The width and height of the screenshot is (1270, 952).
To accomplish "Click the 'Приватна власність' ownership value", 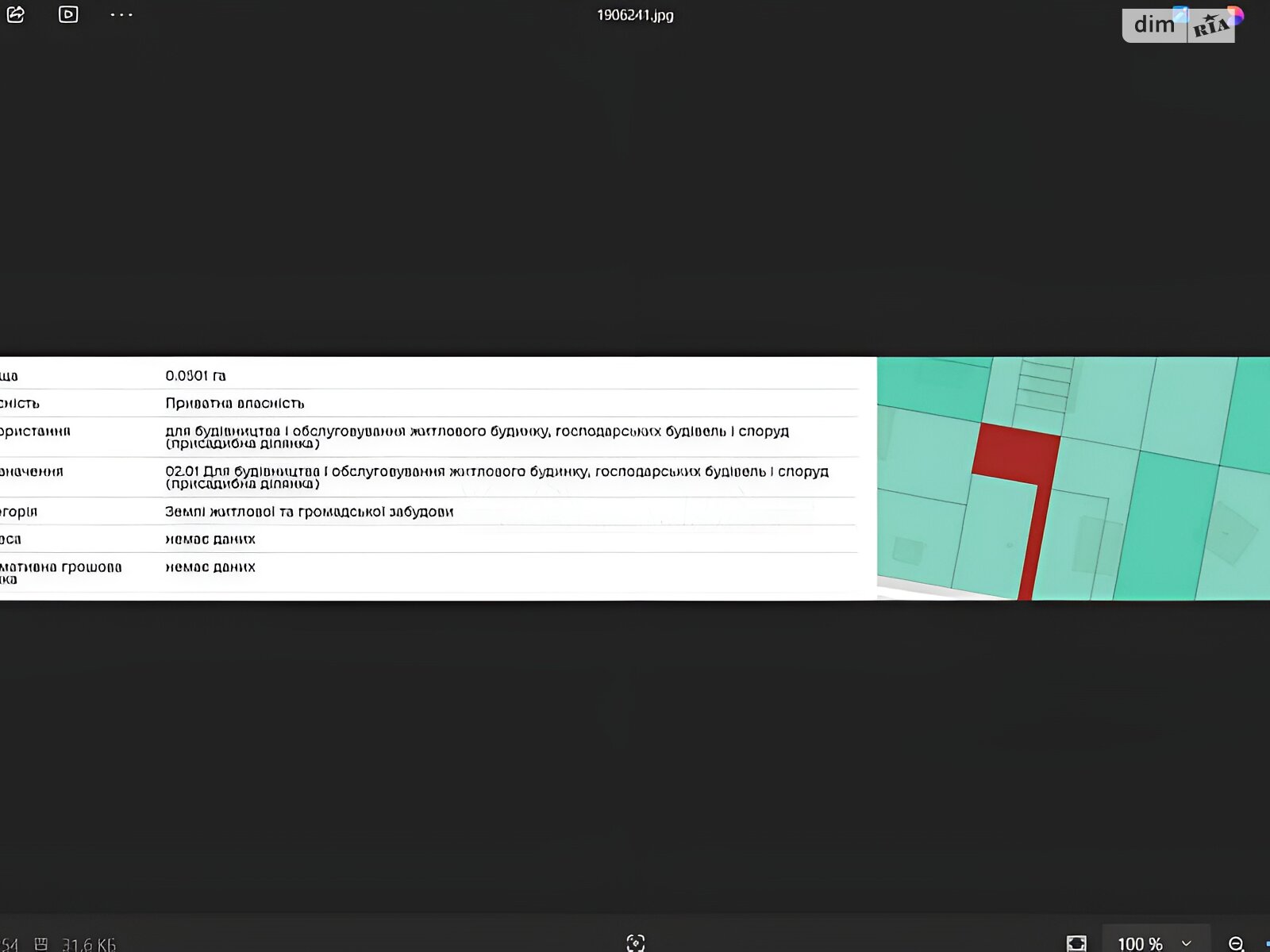I will point(235,403).
